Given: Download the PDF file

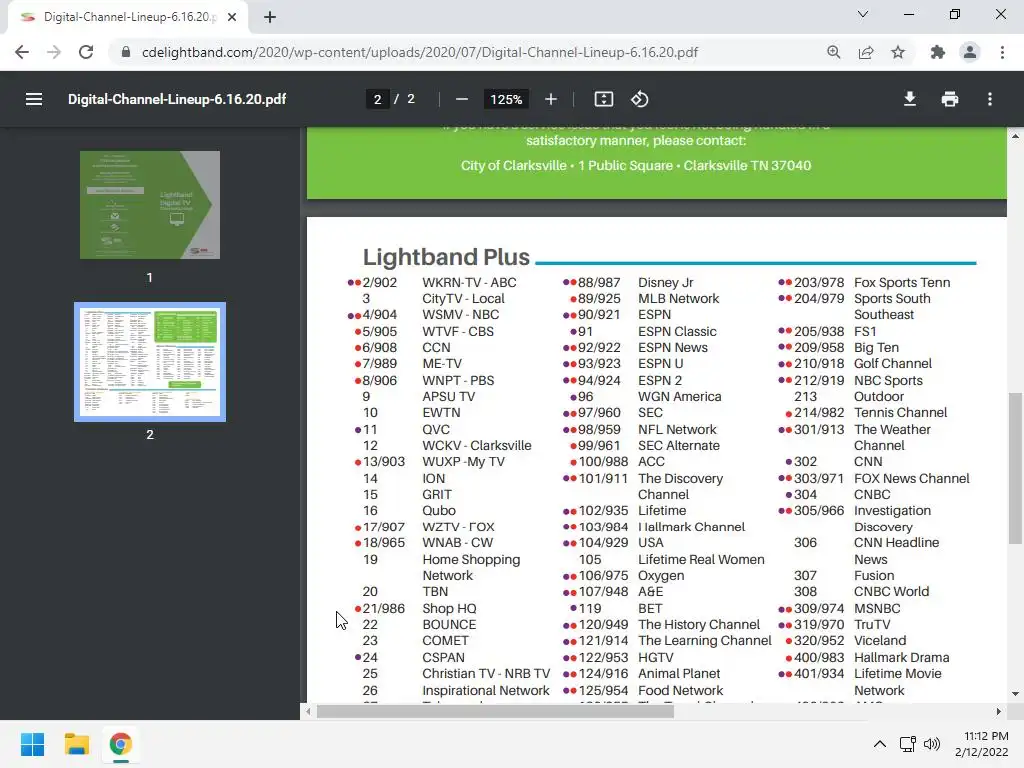Looking at the screenshot, I should [x=910, y=99].
